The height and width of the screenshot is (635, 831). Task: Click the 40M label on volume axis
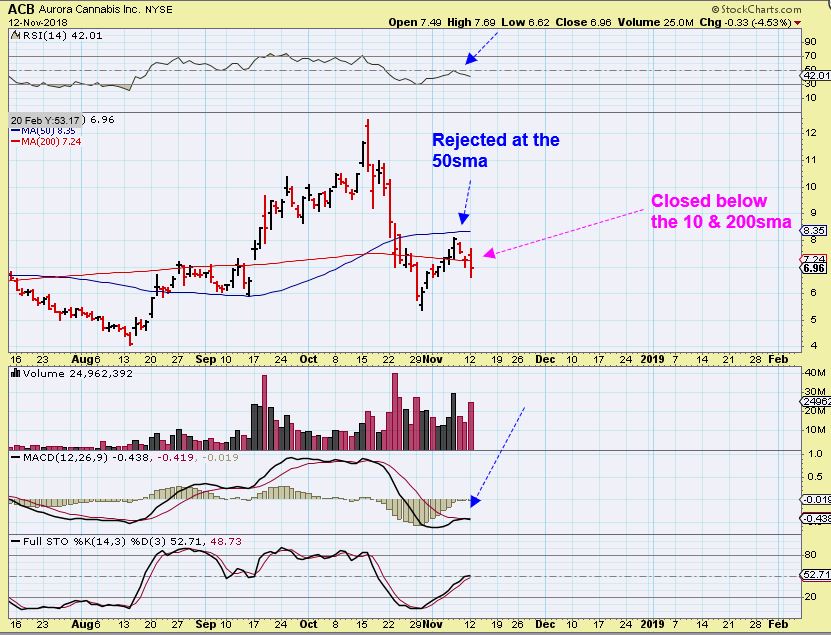(x=815, y=373)
